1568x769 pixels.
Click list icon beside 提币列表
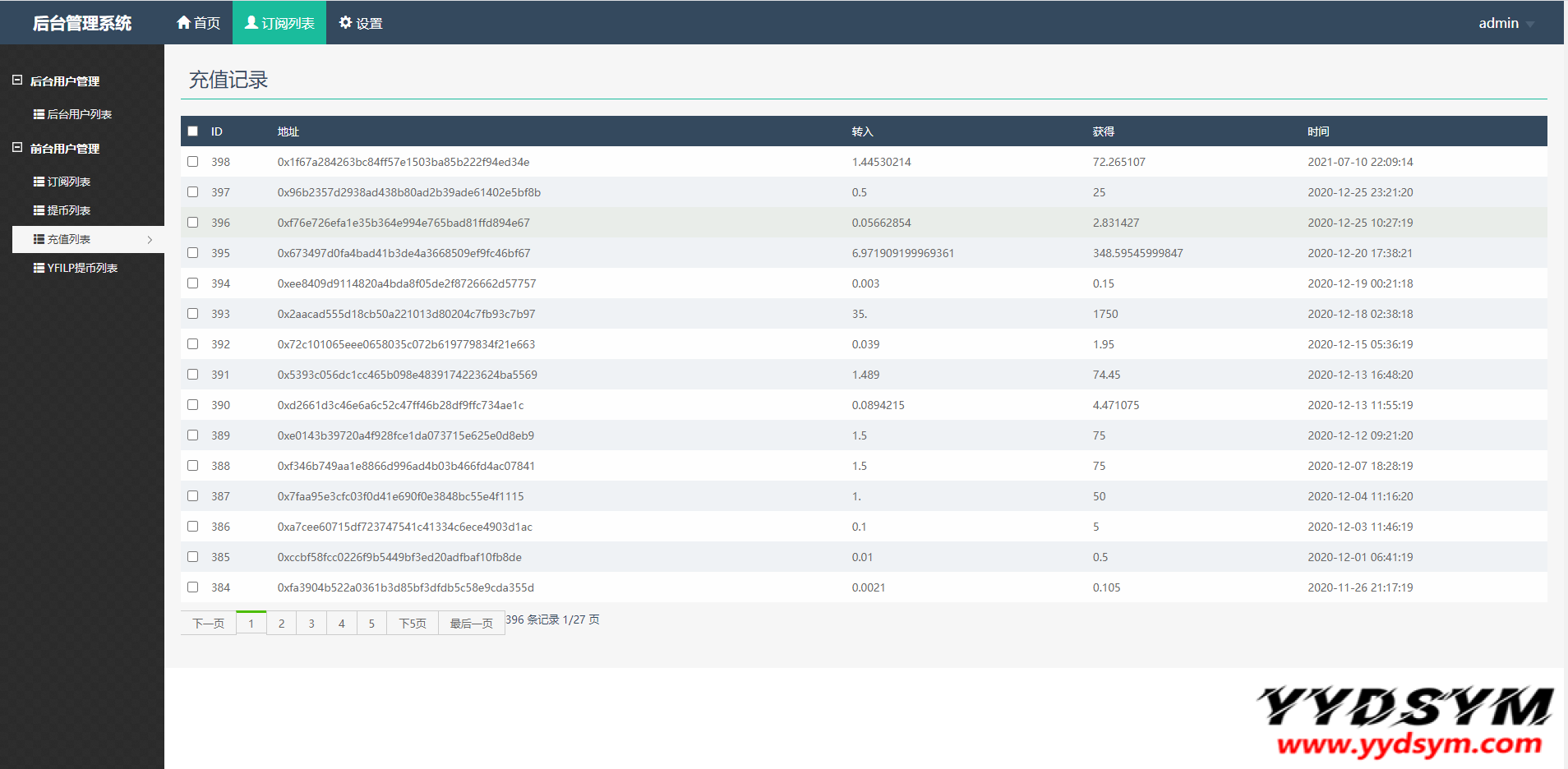39,210
